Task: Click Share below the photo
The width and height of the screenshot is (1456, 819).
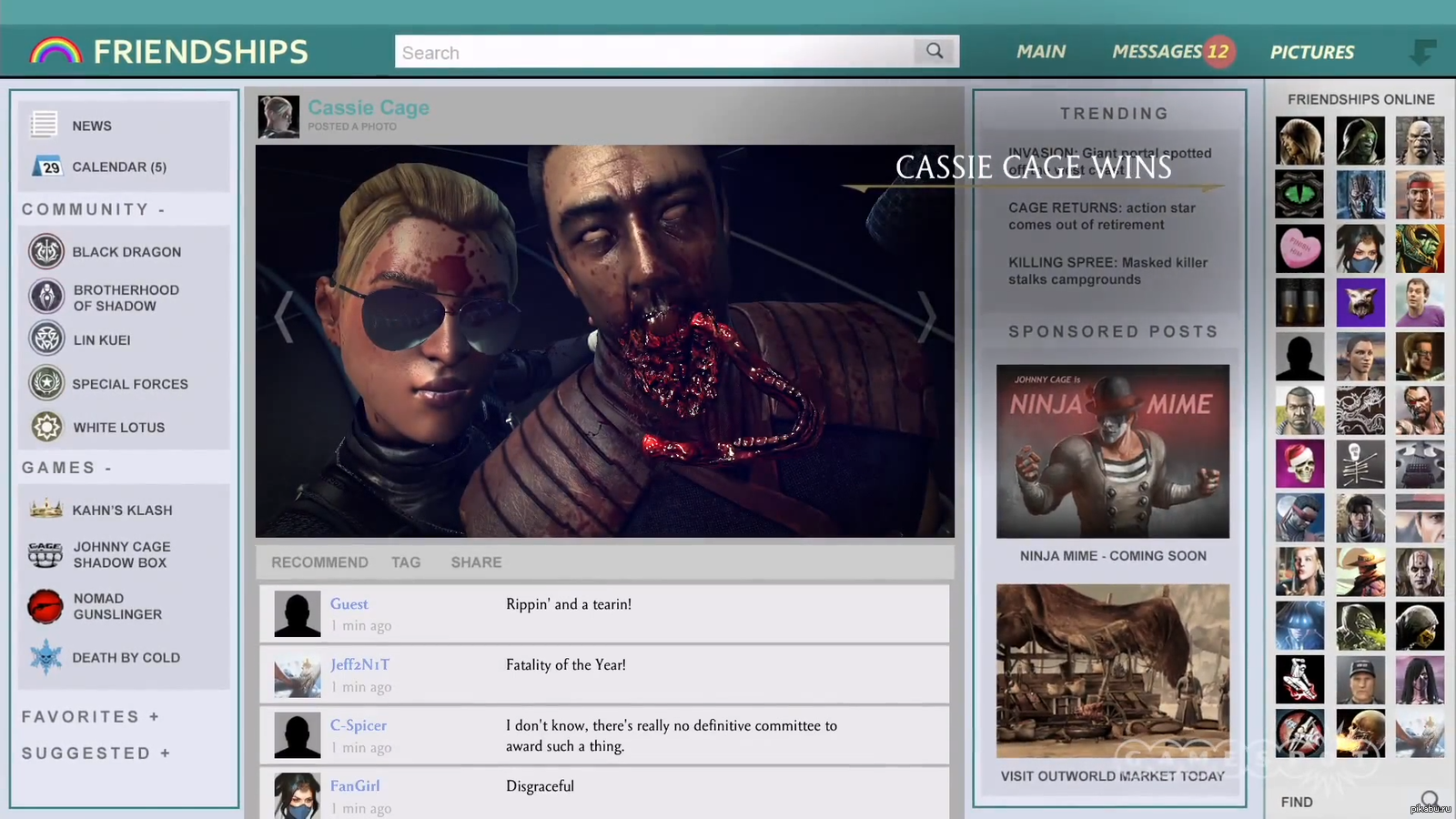Action: [x=476, y=562]
